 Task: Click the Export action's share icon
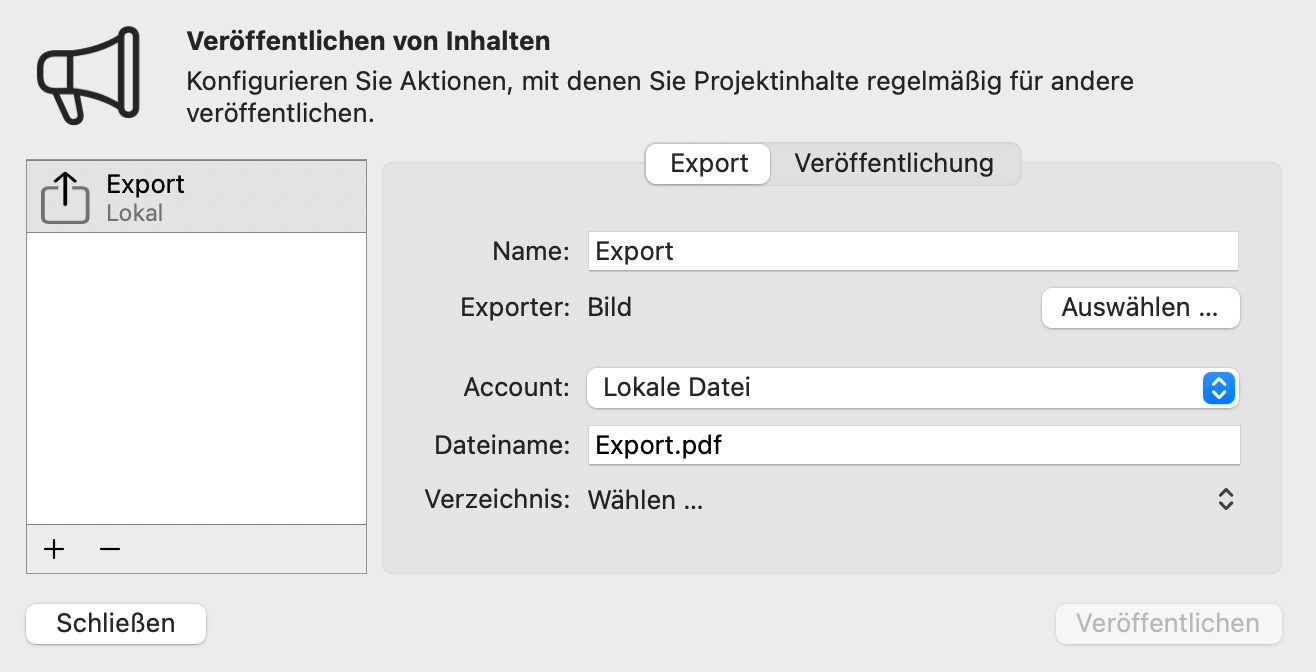click(x=65, y=198)
